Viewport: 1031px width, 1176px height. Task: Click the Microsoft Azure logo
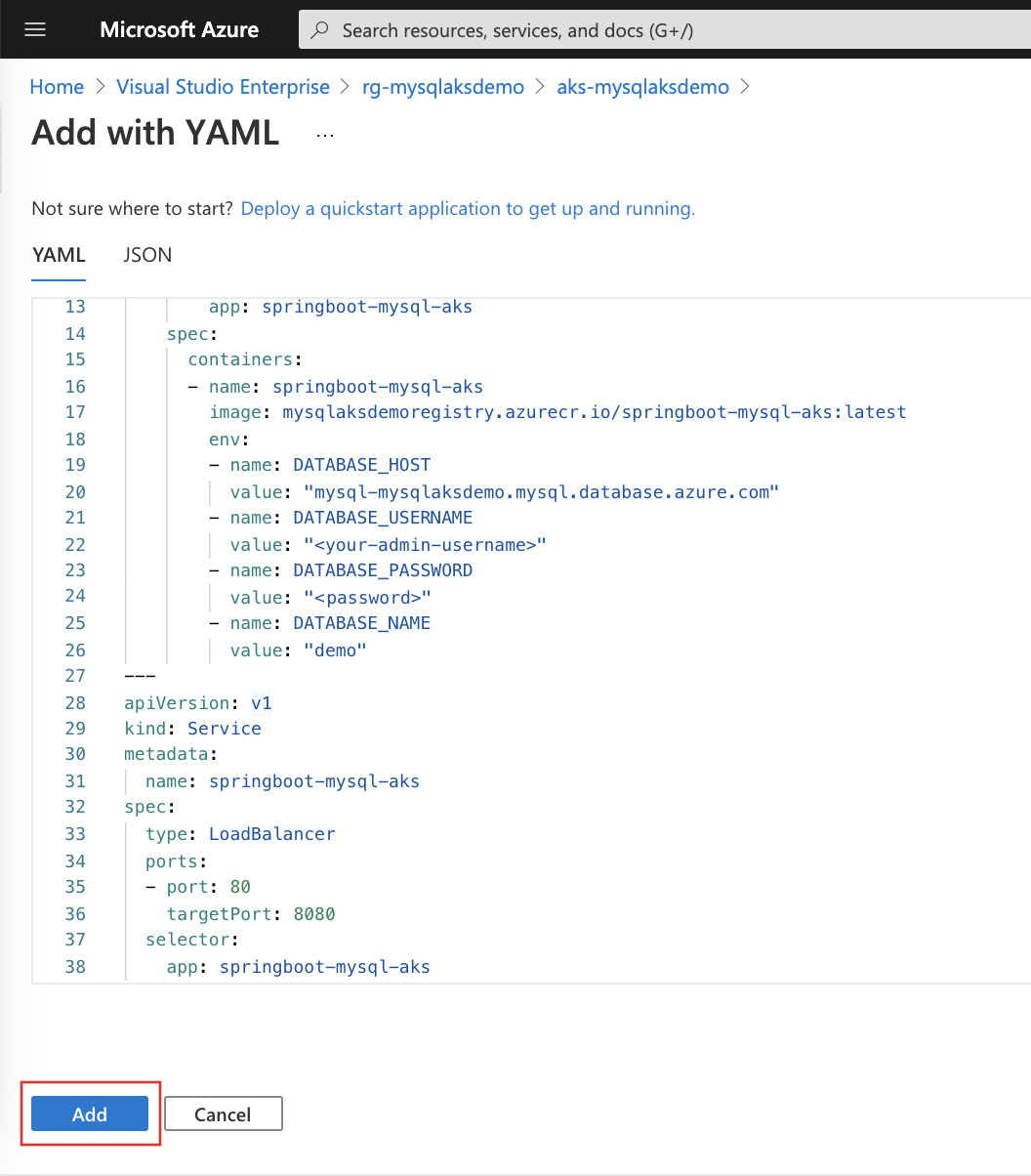[179, 28]
